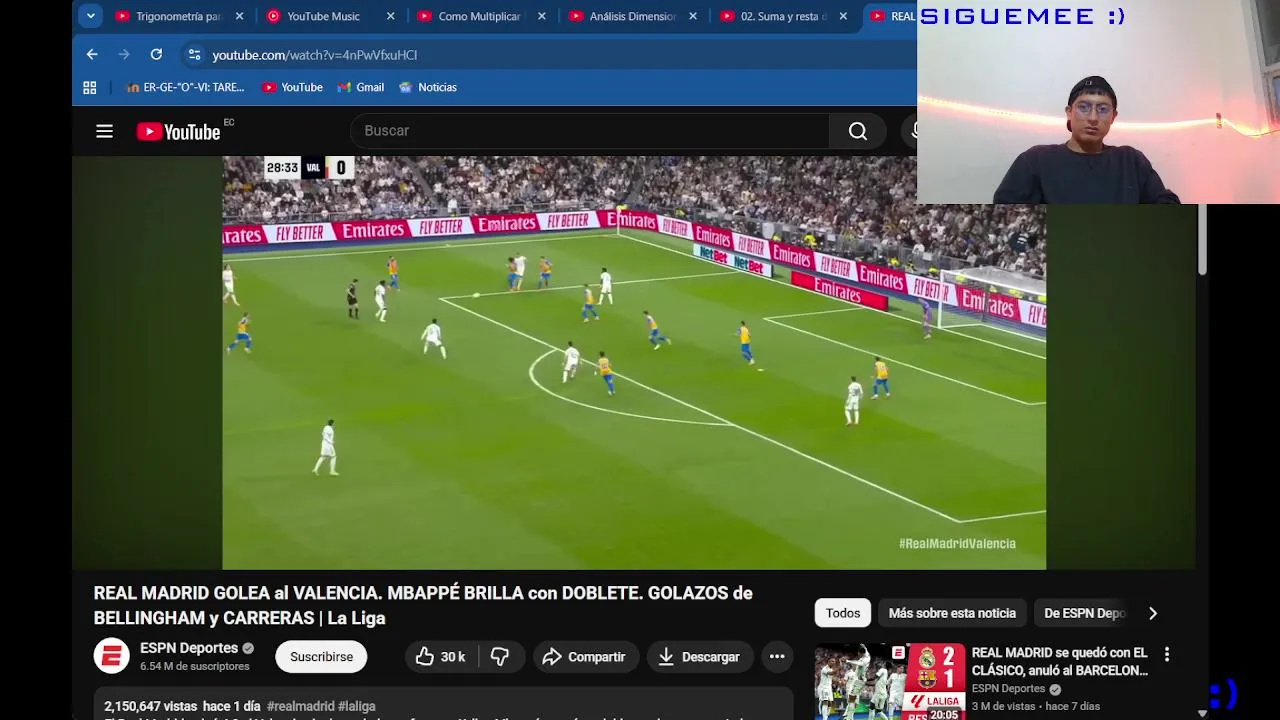The height and width of the screenshot is (720, 1280).
Task: Open the #realmadrid hashtag
Action: point(300,706)
